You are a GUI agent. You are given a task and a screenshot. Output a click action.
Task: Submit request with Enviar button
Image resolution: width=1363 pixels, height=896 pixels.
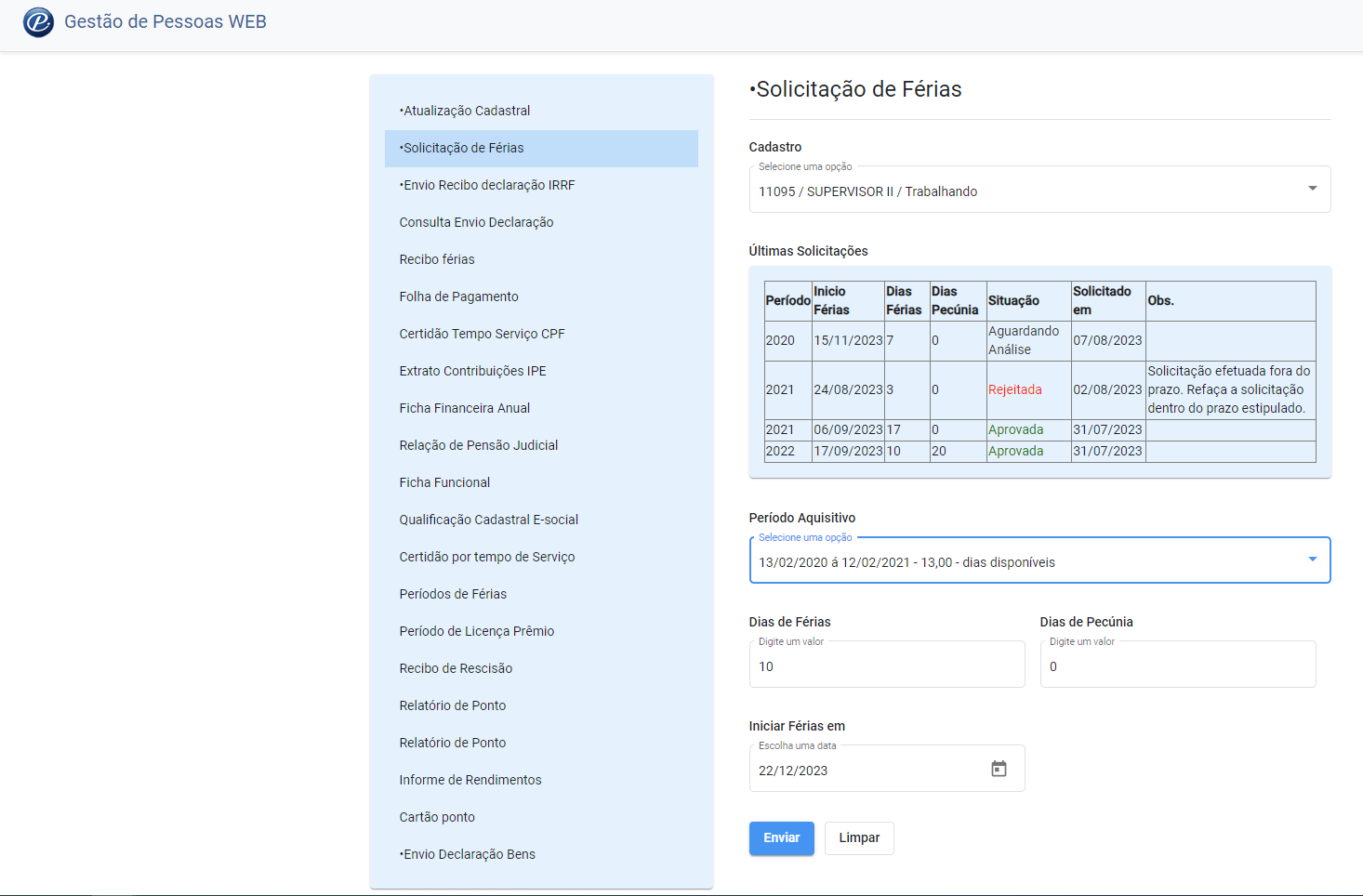click(782, 838)
